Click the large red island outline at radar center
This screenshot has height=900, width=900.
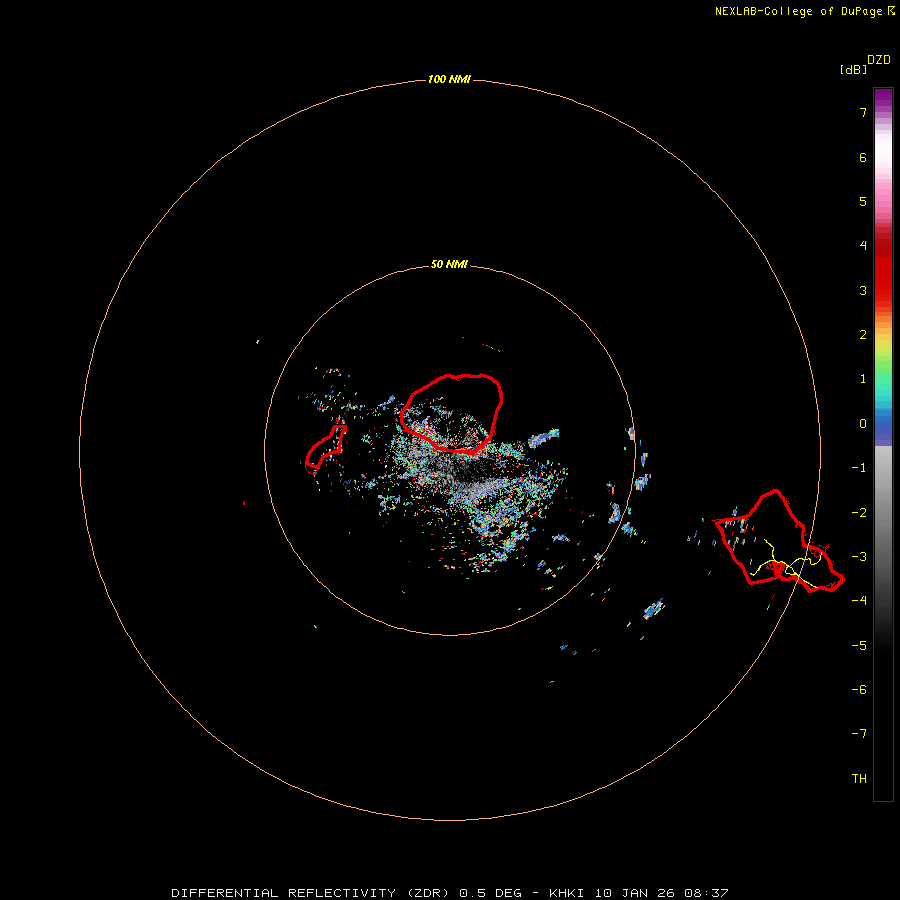click(x=452, y=414)
